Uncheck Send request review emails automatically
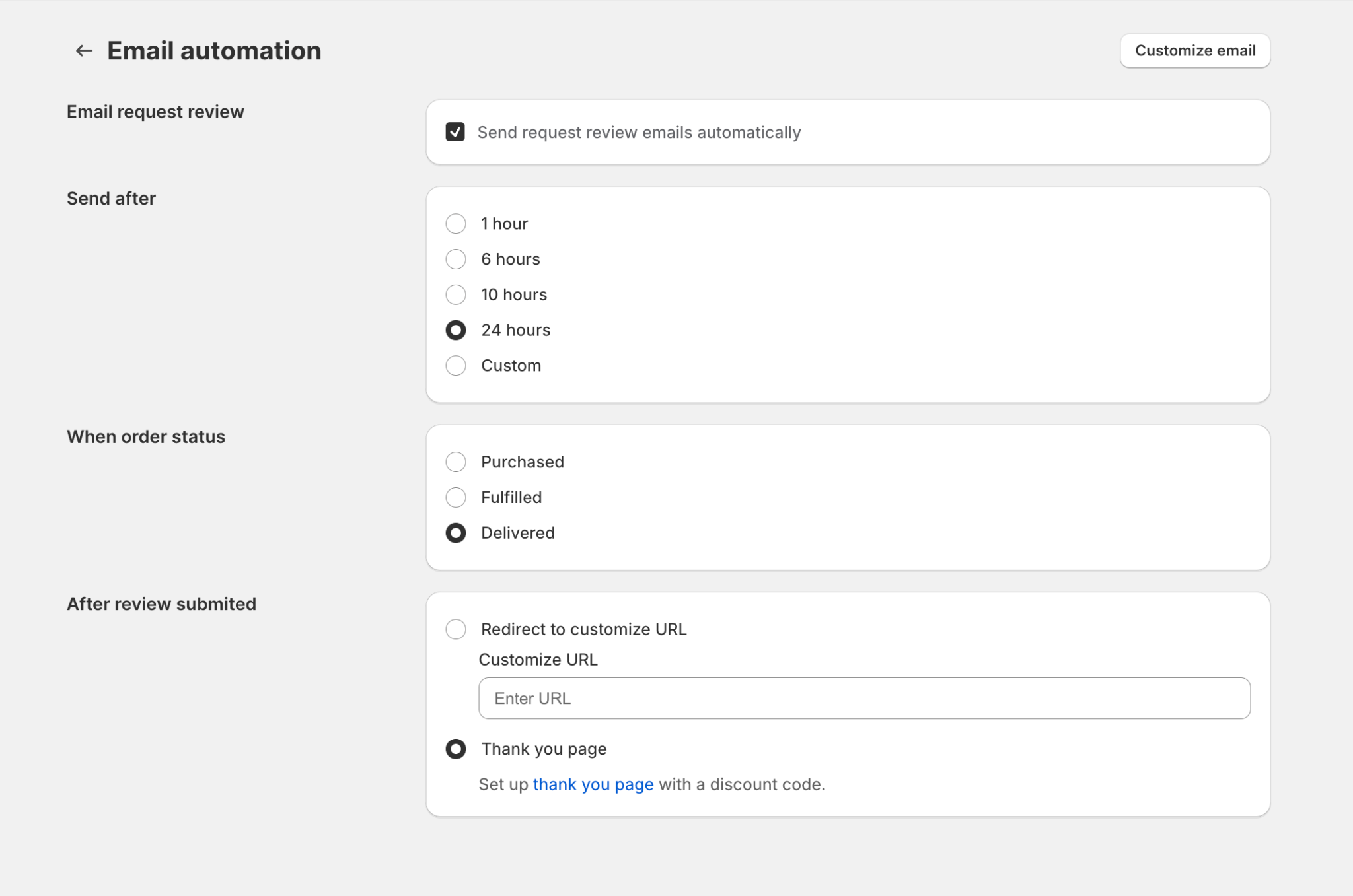This screenshot has width=1353, height=896. (455, 132)
